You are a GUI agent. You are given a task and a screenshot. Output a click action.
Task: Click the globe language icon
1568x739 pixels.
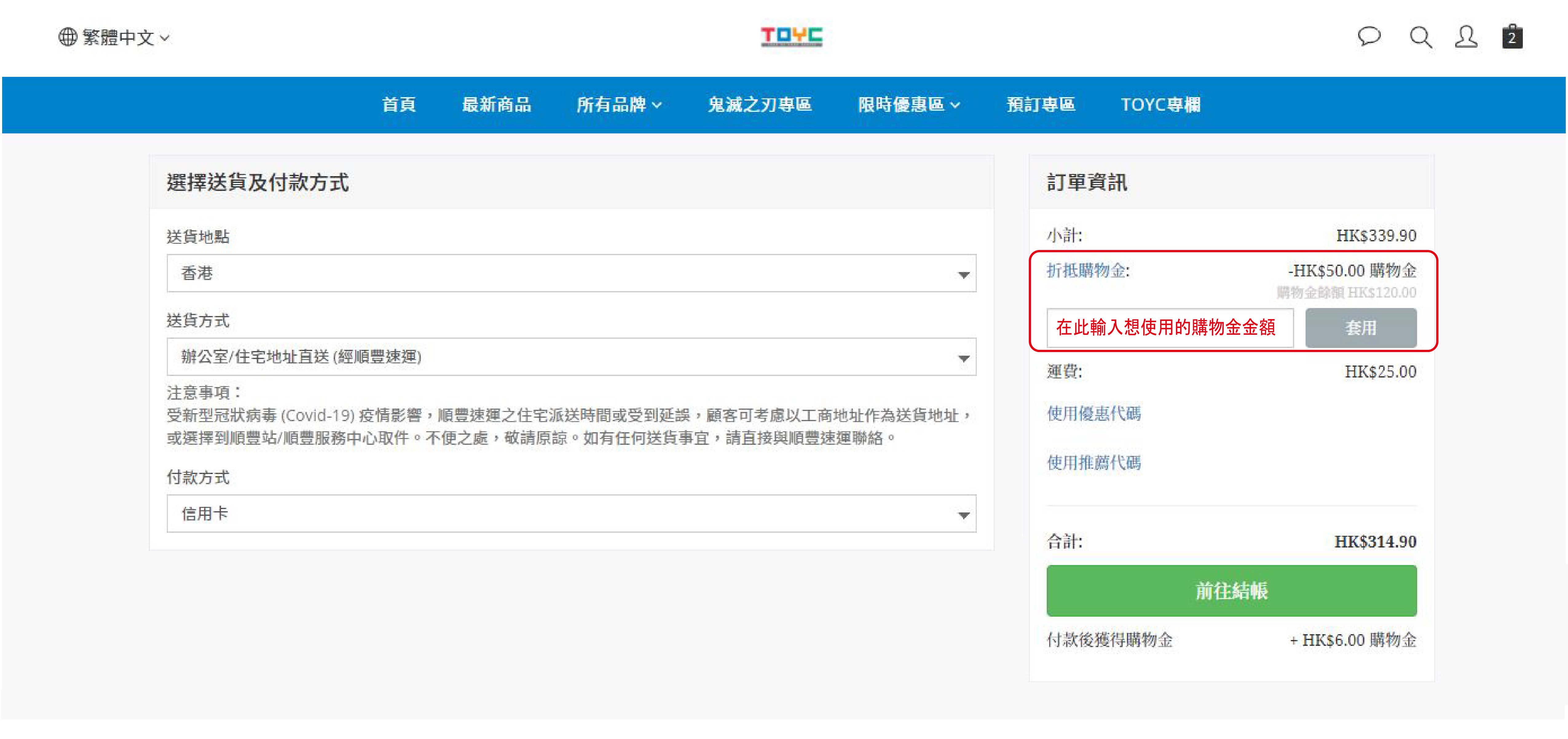click(x=68, y=37)
